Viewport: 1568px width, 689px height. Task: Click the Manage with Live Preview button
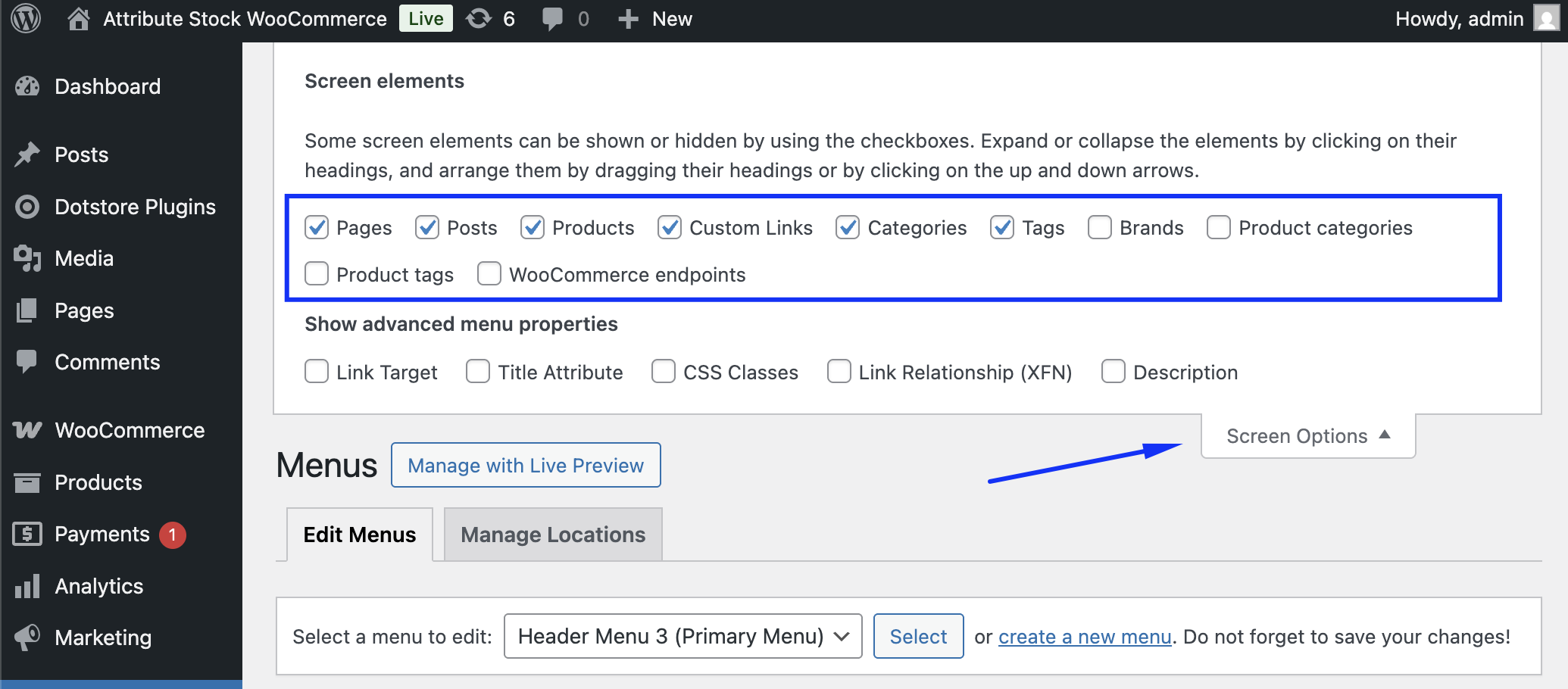click(x=526, y=465)
